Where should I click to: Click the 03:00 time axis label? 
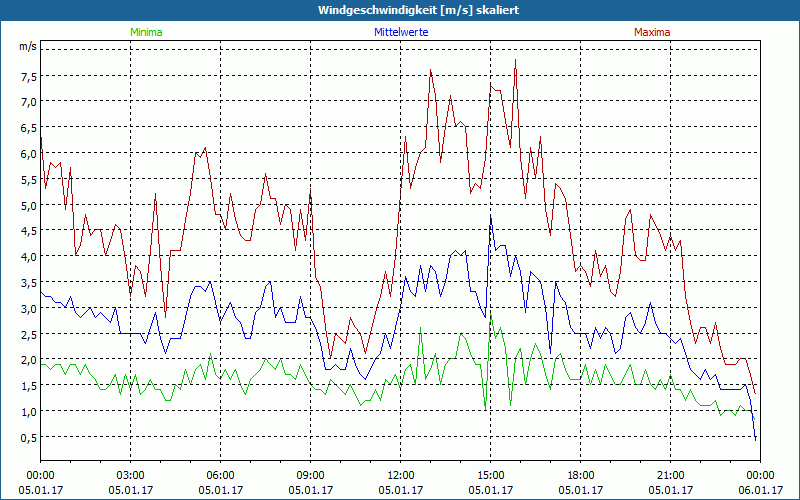click(x=131, y=476)
